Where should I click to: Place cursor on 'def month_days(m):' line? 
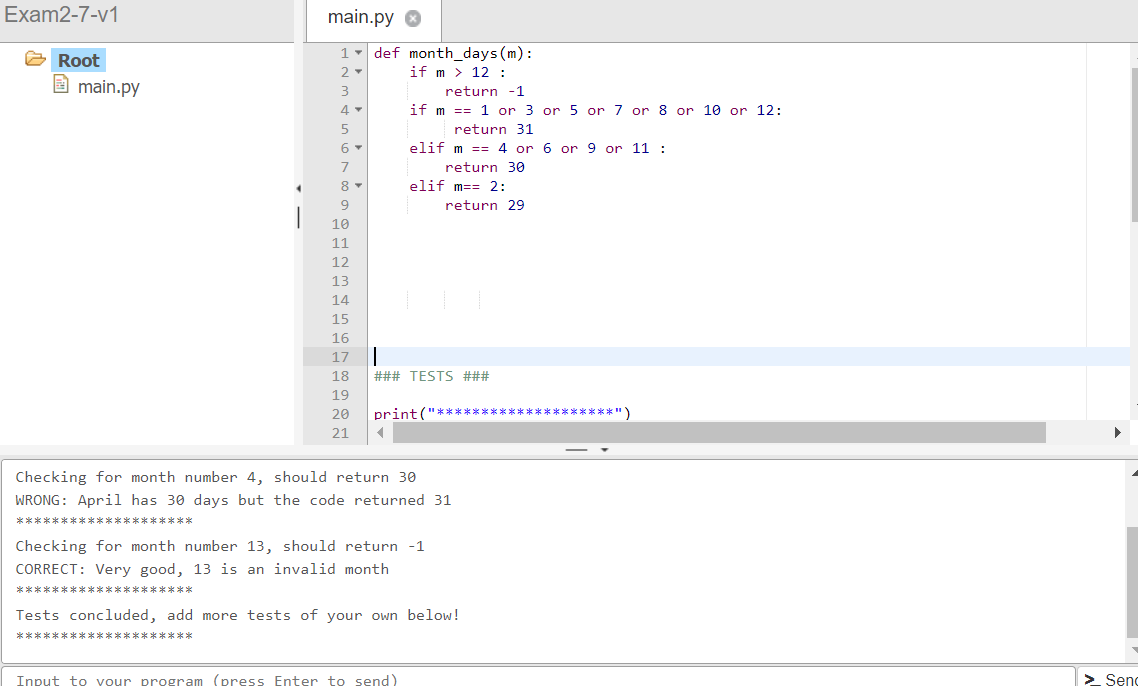point(454,53)
